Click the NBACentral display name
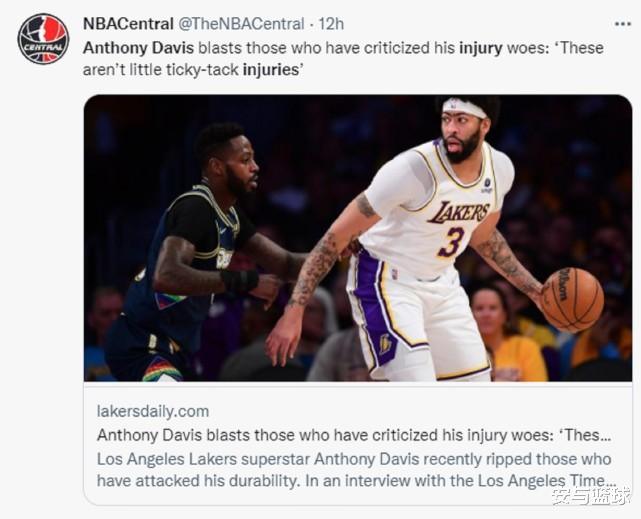This screenshot has width=641, height=519. 128,24
